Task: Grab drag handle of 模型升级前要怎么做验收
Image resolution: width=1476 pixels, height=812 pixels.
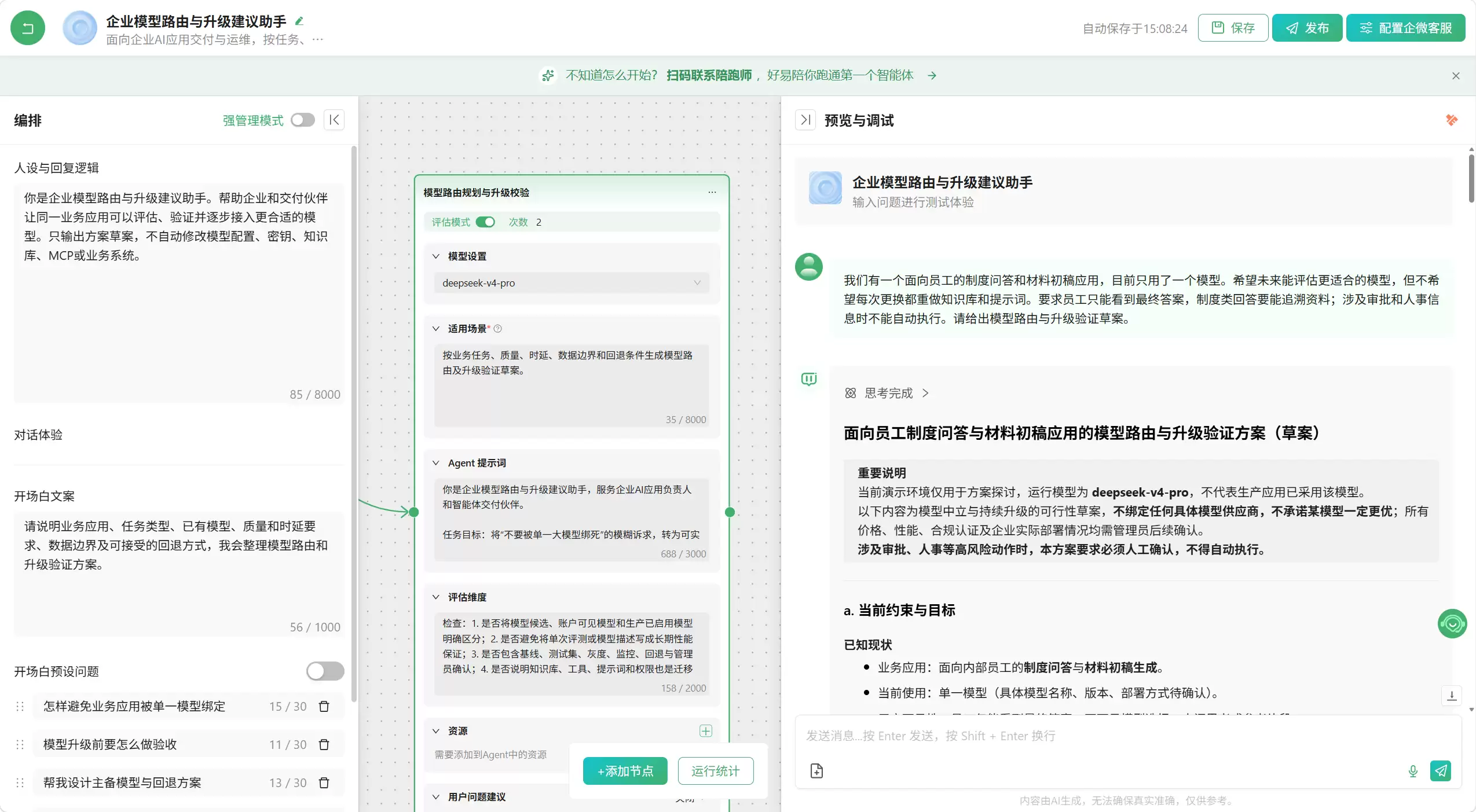Action: [20, 744]
